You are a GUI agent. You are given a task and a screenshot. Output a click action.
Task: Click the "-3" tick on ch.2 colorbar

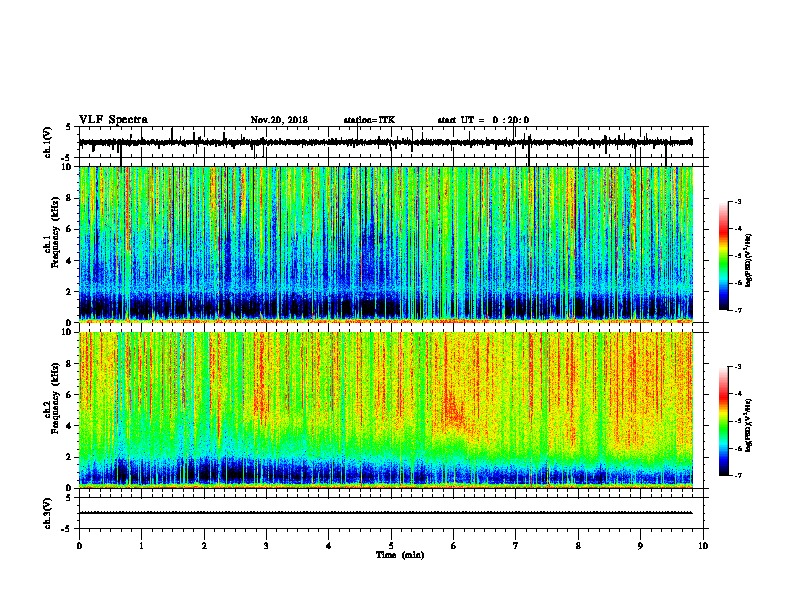(737, 367)
